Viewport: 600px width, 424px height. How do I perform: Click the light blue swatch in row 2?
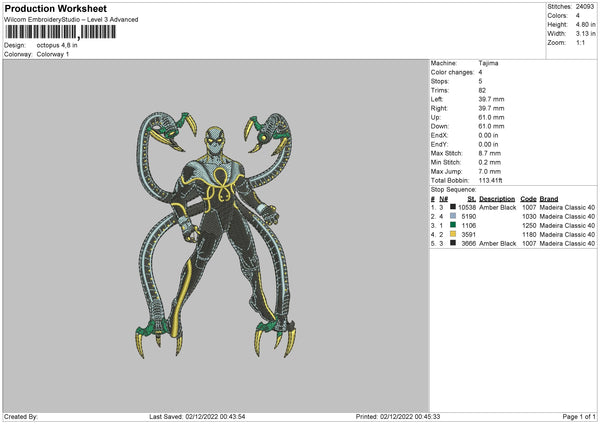click(x=453, y=216)
